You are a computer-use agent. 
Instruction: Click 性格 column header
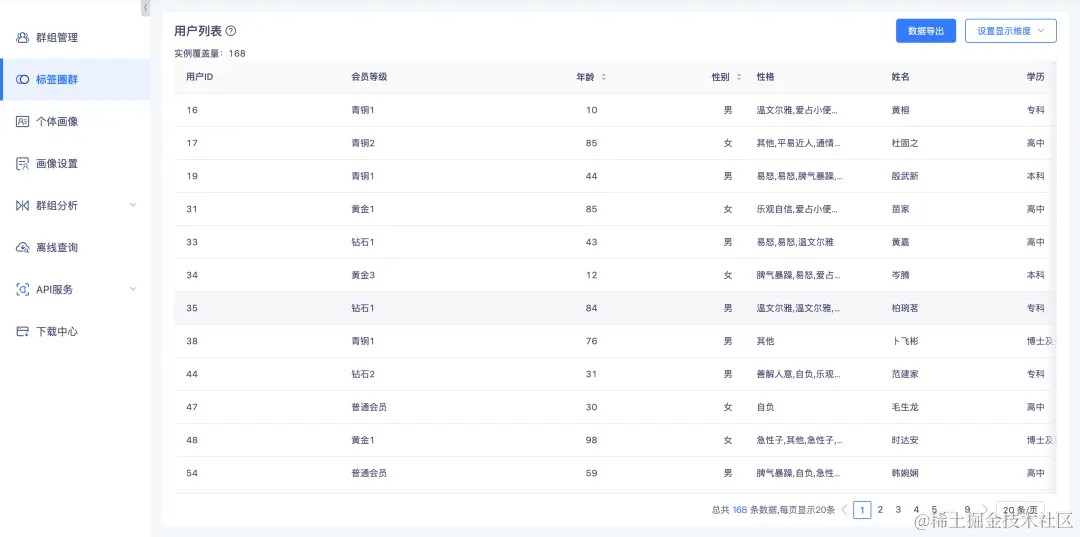pos(765,77)
